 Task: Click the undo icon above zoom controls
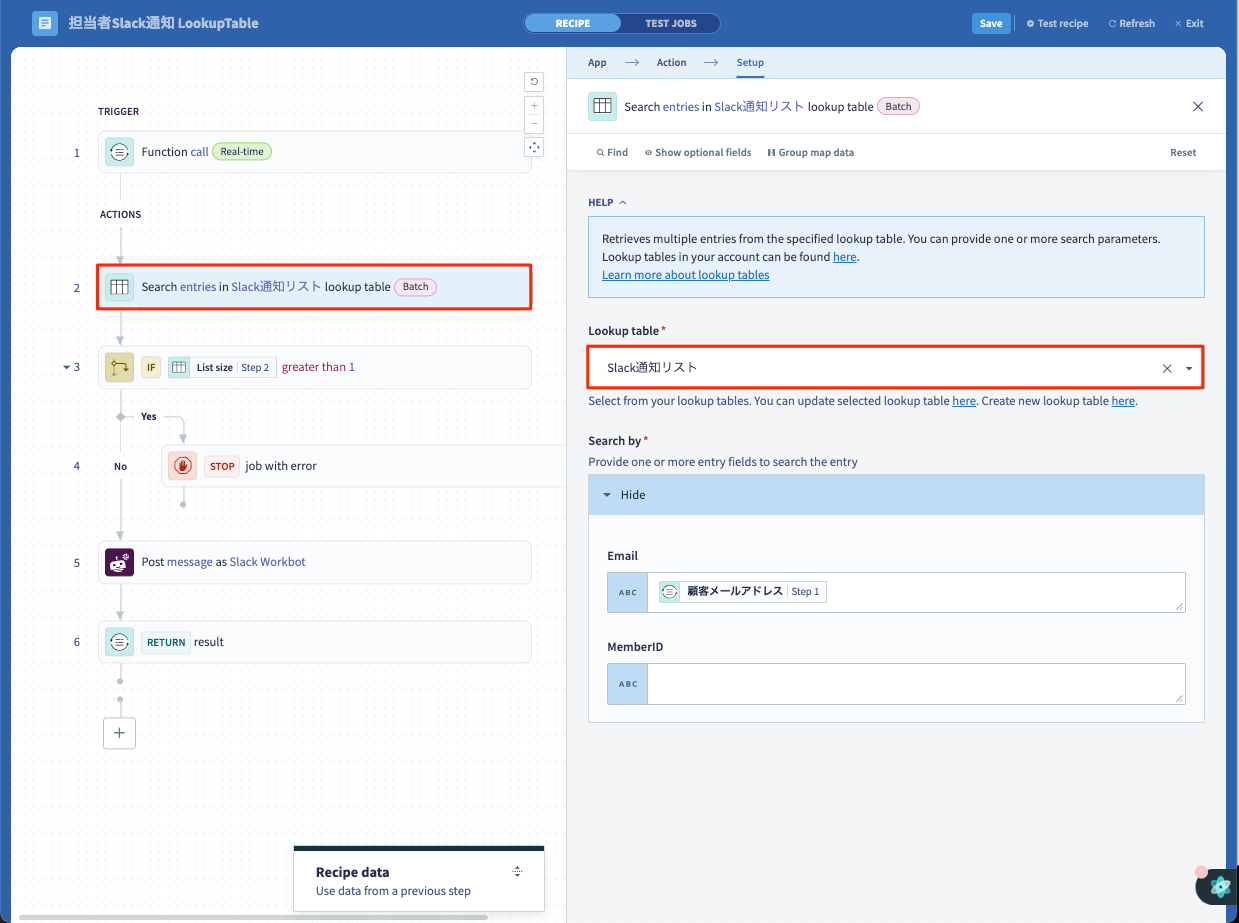tap(535, 82)
